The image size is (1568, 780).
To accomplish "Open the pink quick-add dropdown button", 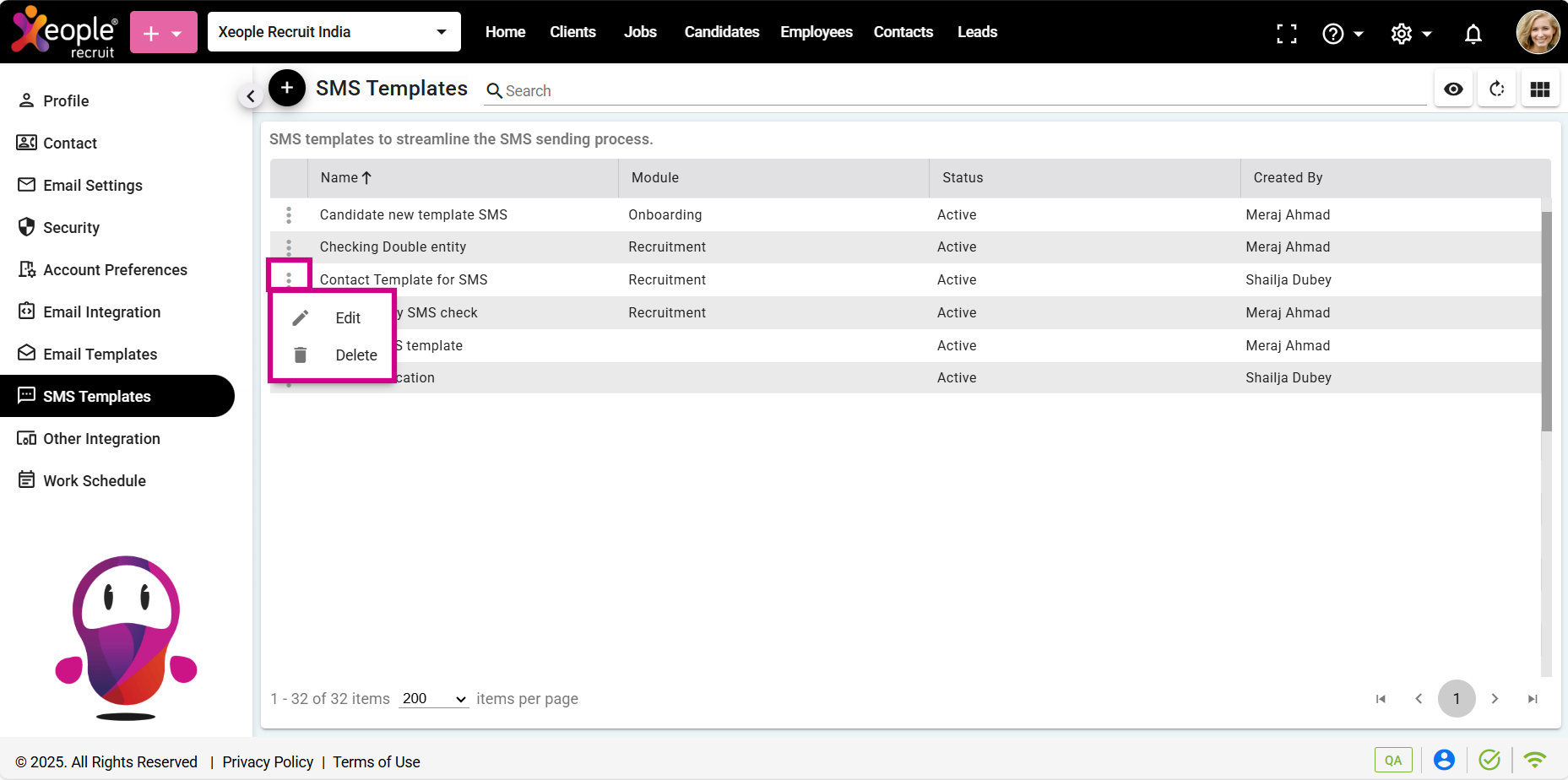I will 164,33.
